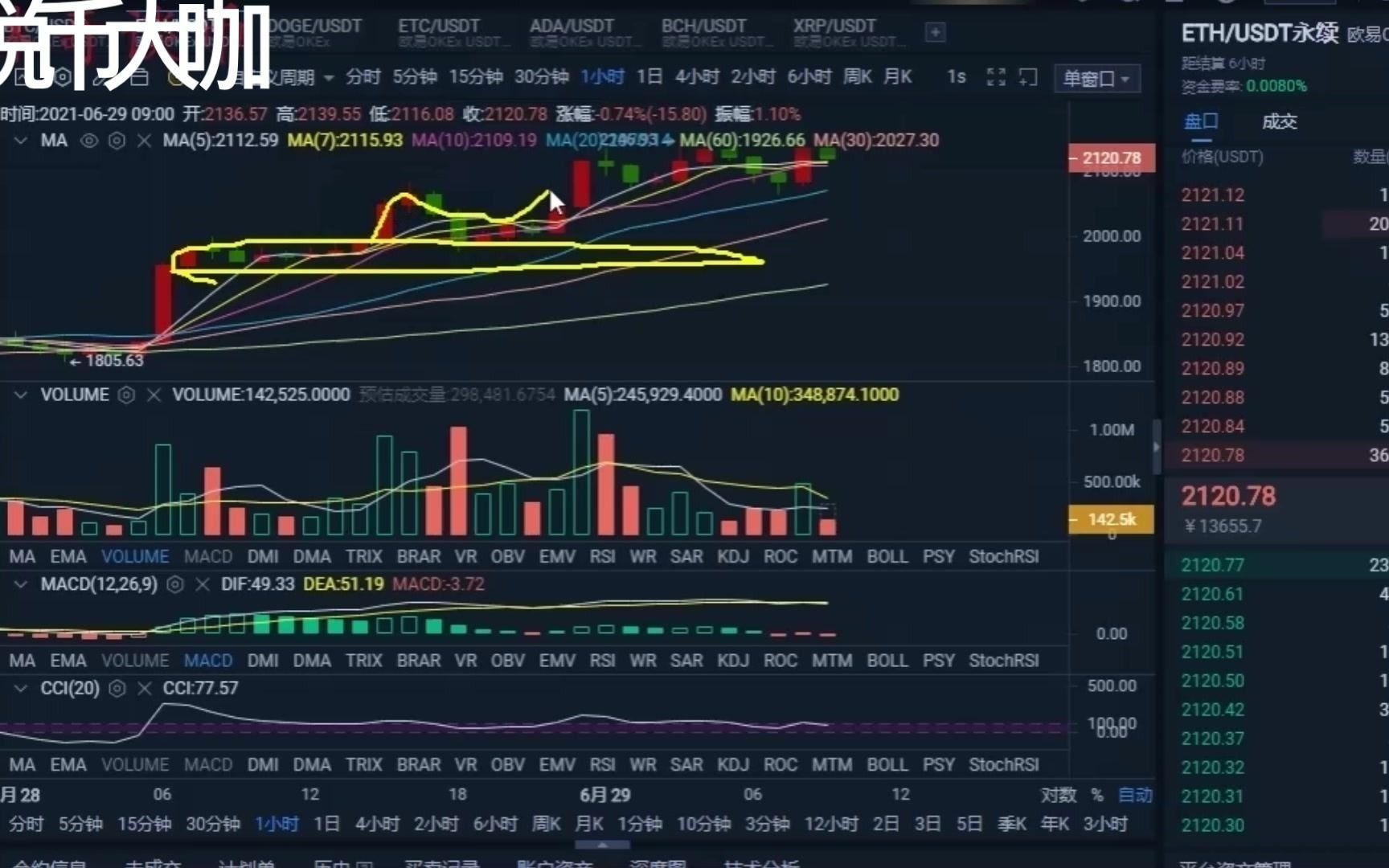Choose SAR in CCI panel indicator row

[686, 765]
